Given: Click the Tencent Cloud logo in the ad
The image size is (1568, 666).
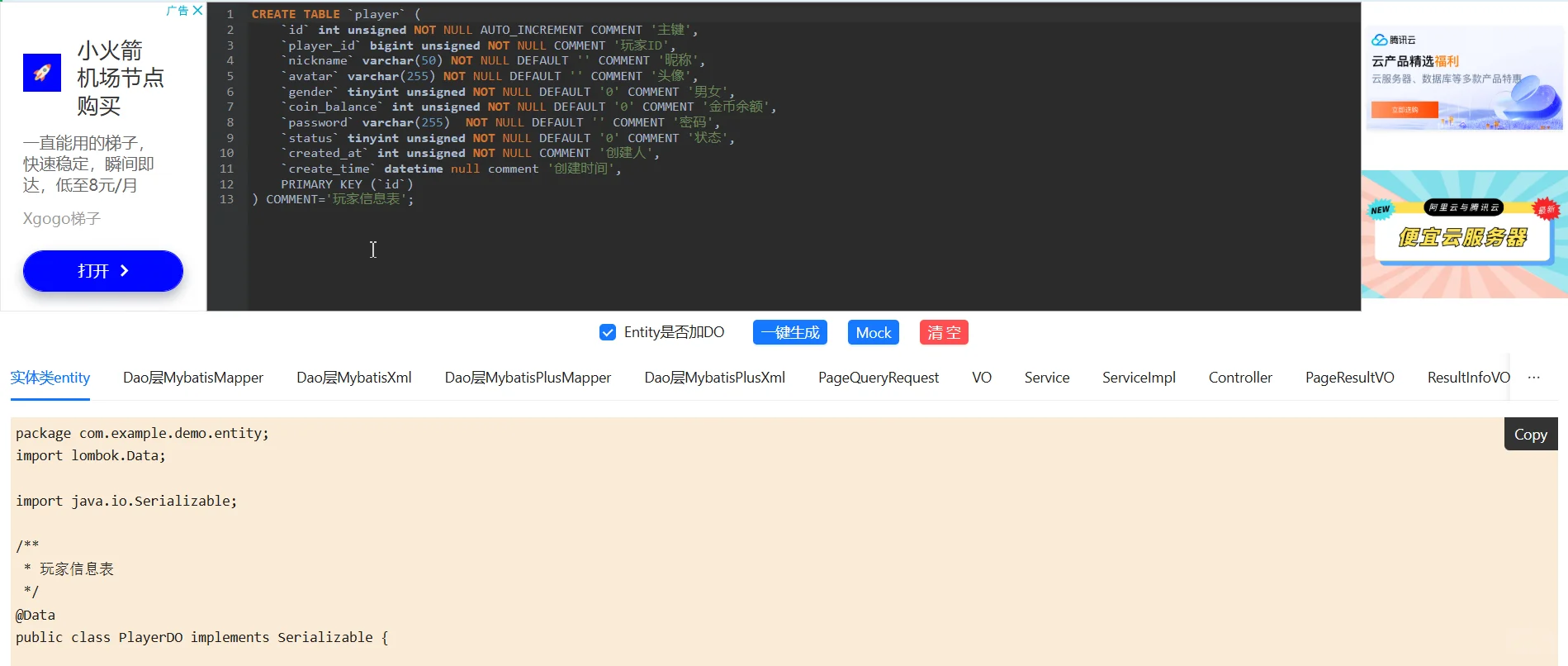Looking at the screenshot, I should pyautogui.click(x=1394, y=40).
